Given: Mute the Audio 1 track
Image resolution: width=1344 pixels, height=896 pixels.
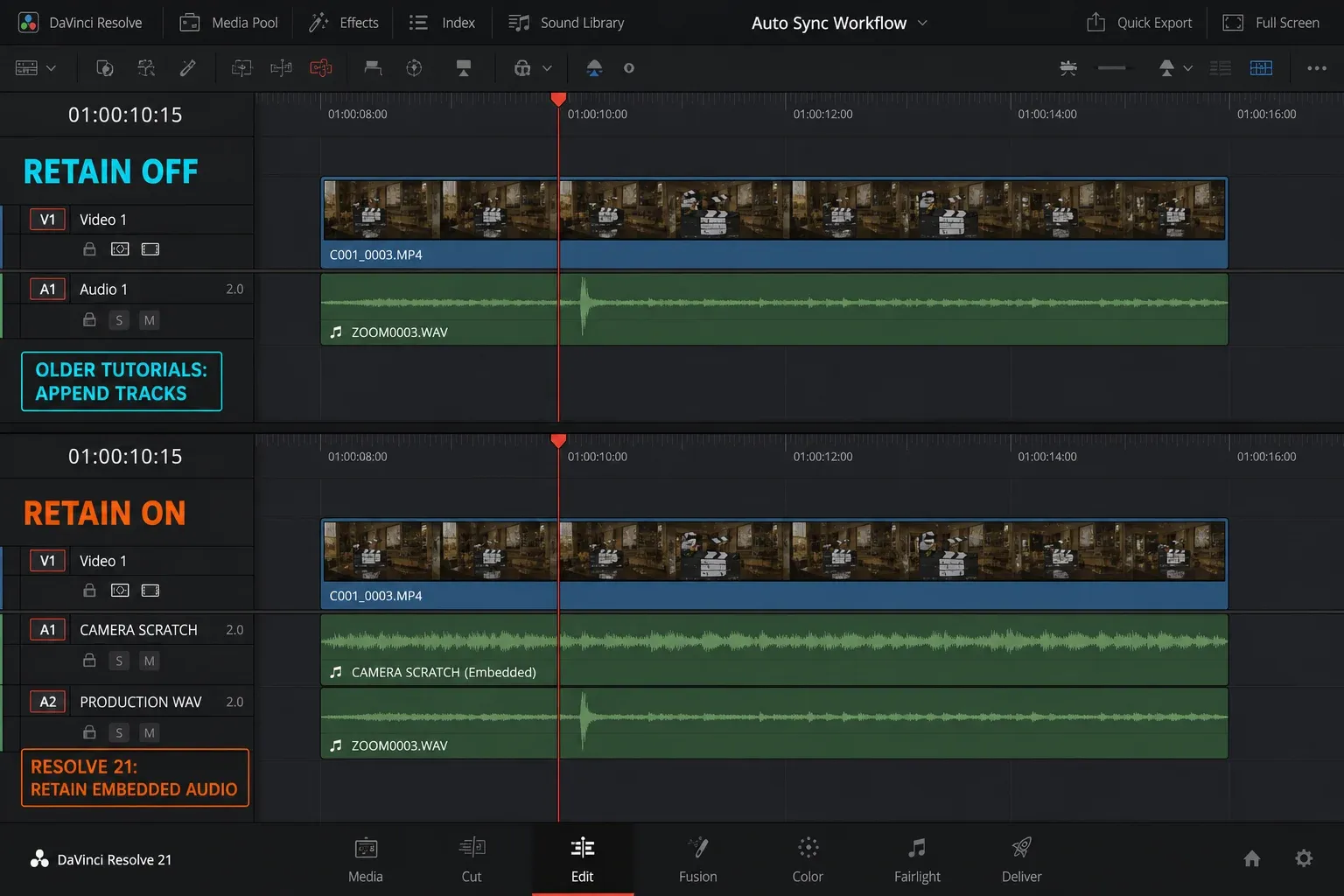Looking at the screenshot, I should [150, 320].
